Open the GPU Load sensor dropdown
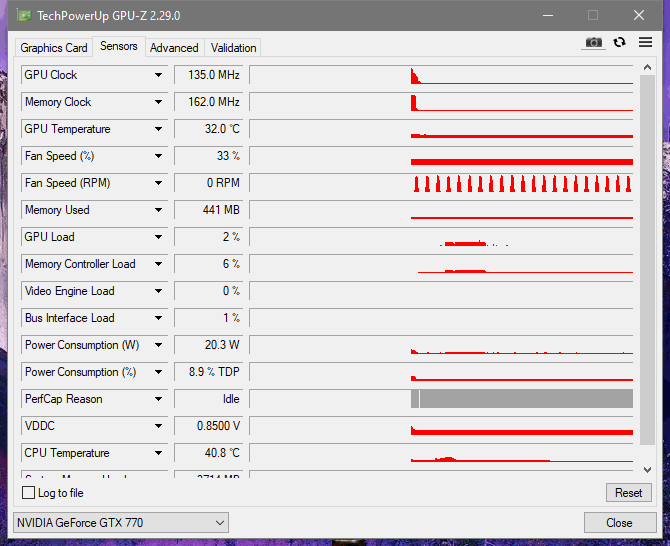The width and height of the screenshot is (670, 546). (158, 237)
